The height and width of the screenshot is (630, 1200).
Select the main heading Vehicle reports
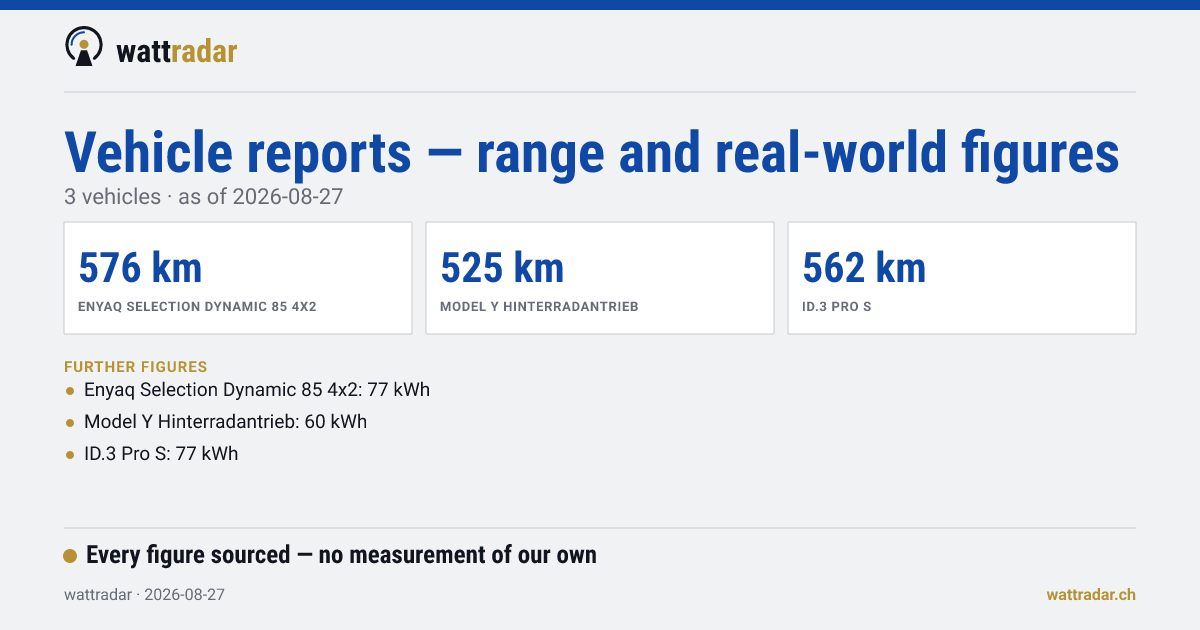[591, 153]
